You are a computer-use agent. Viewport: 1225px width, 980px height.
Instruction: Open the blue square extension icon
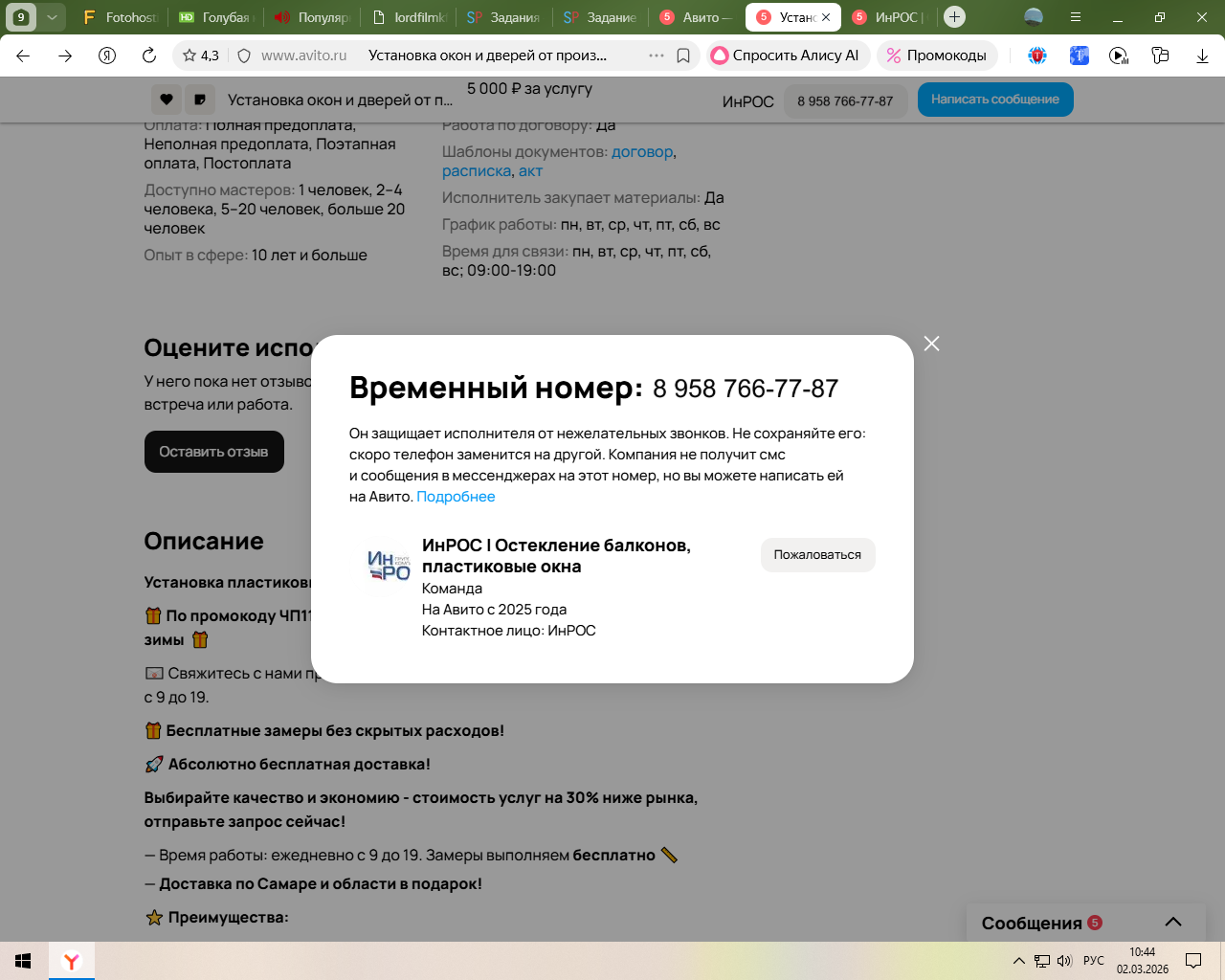coord(1080,56)
